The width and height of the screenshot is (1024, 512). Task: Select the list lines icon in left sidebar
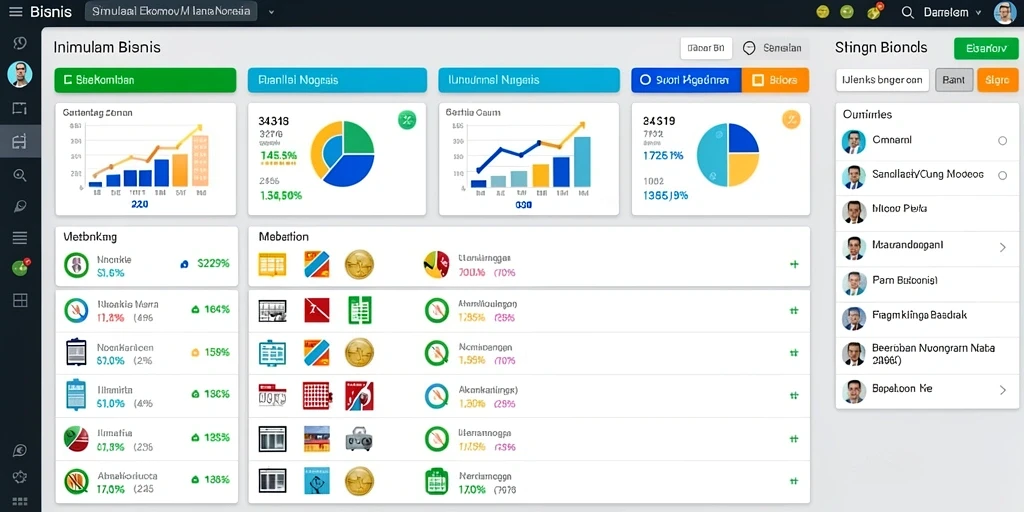click(x=20, y=238)
